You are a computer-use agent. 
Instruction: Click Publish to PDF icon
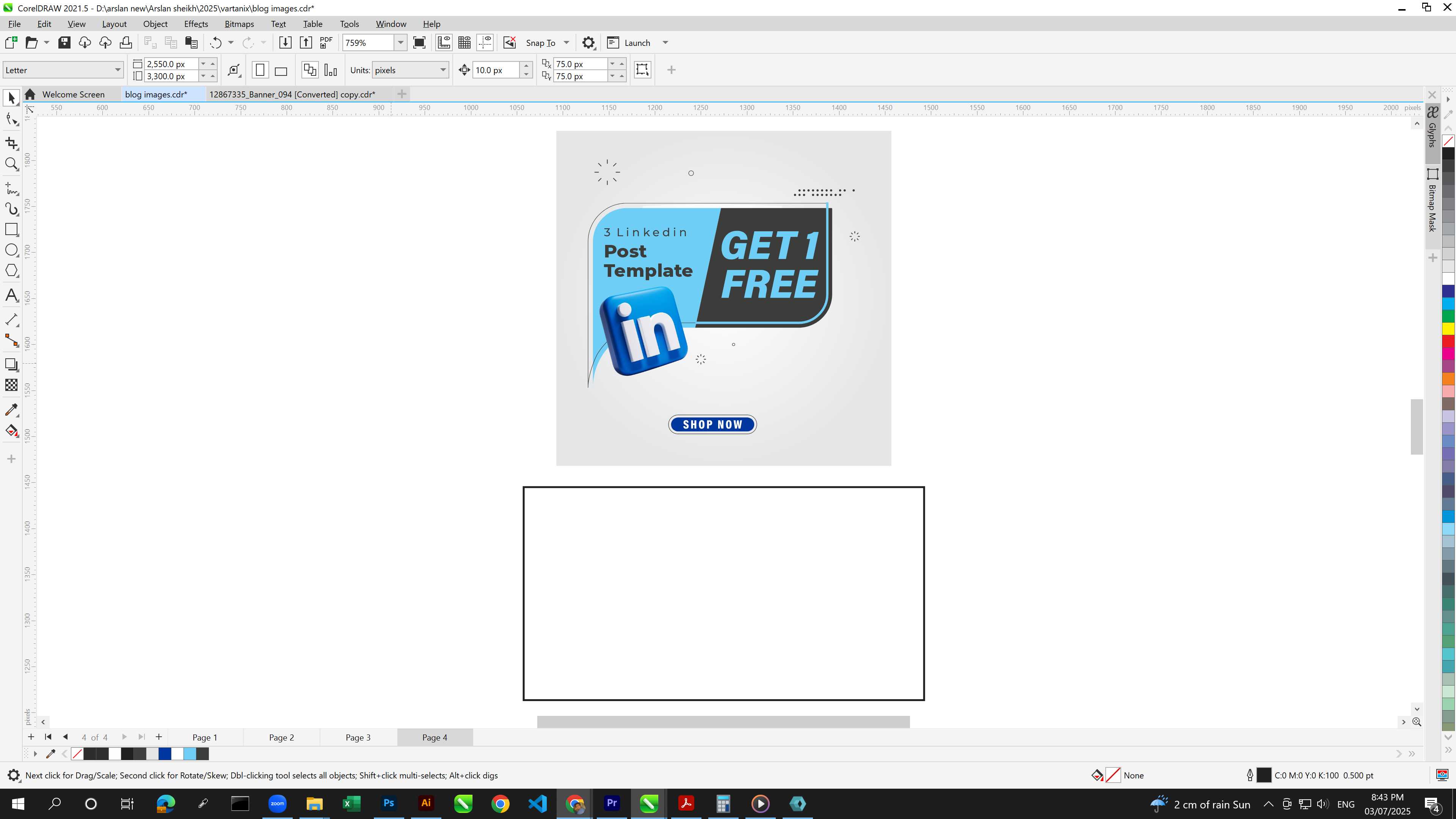pos(326,43)
